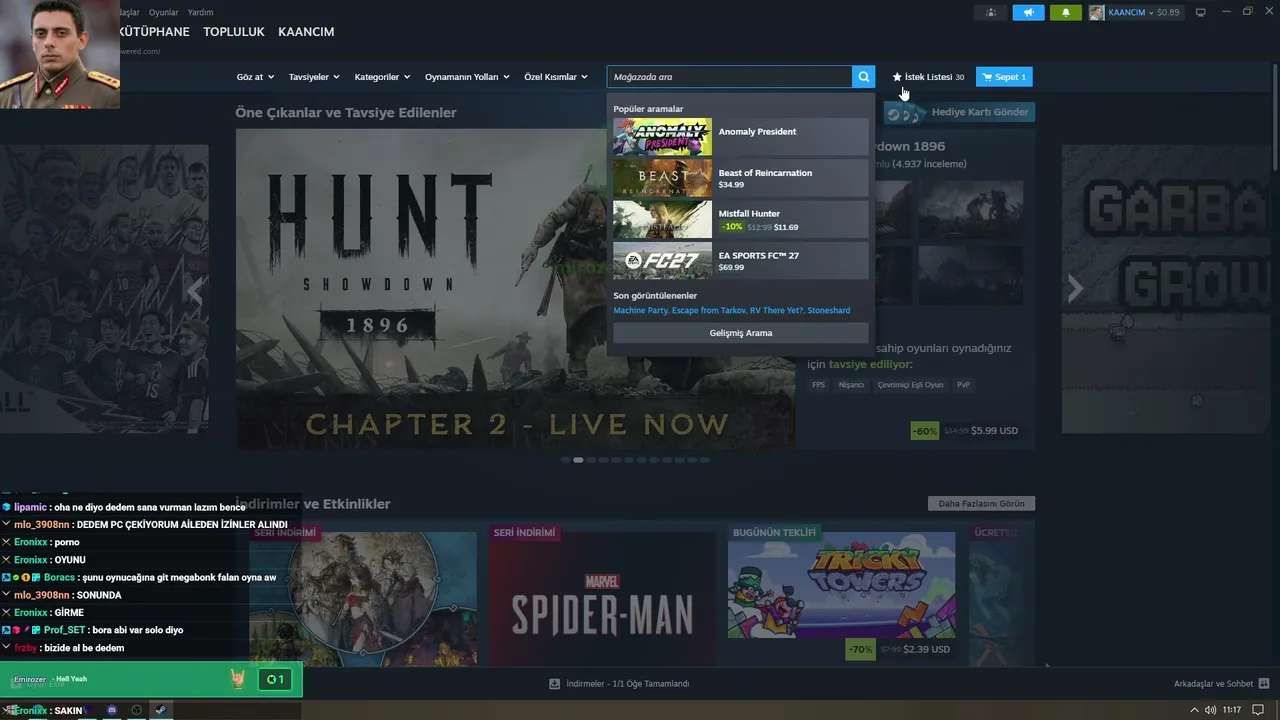Switch to the TOPLULUK tab

coord(234,32)
